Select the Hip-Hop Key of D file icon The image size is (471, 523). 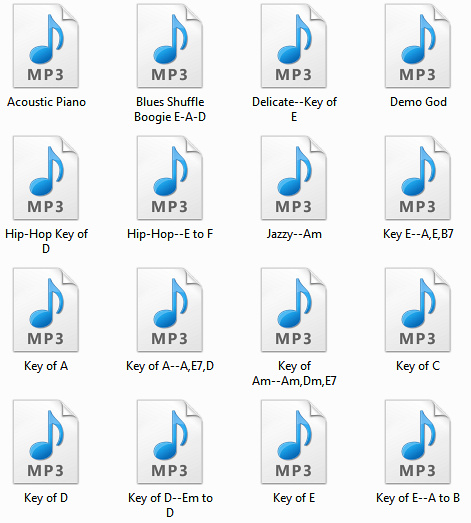point(46,178)
